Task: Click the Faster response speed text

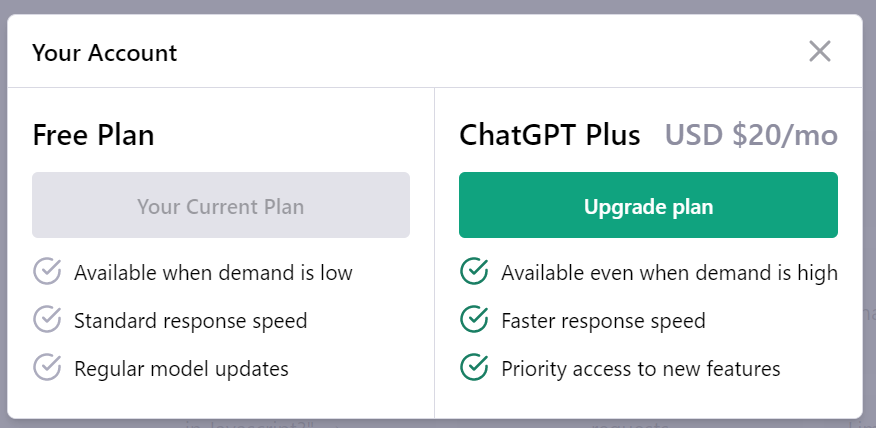Action: coord(603,321)
